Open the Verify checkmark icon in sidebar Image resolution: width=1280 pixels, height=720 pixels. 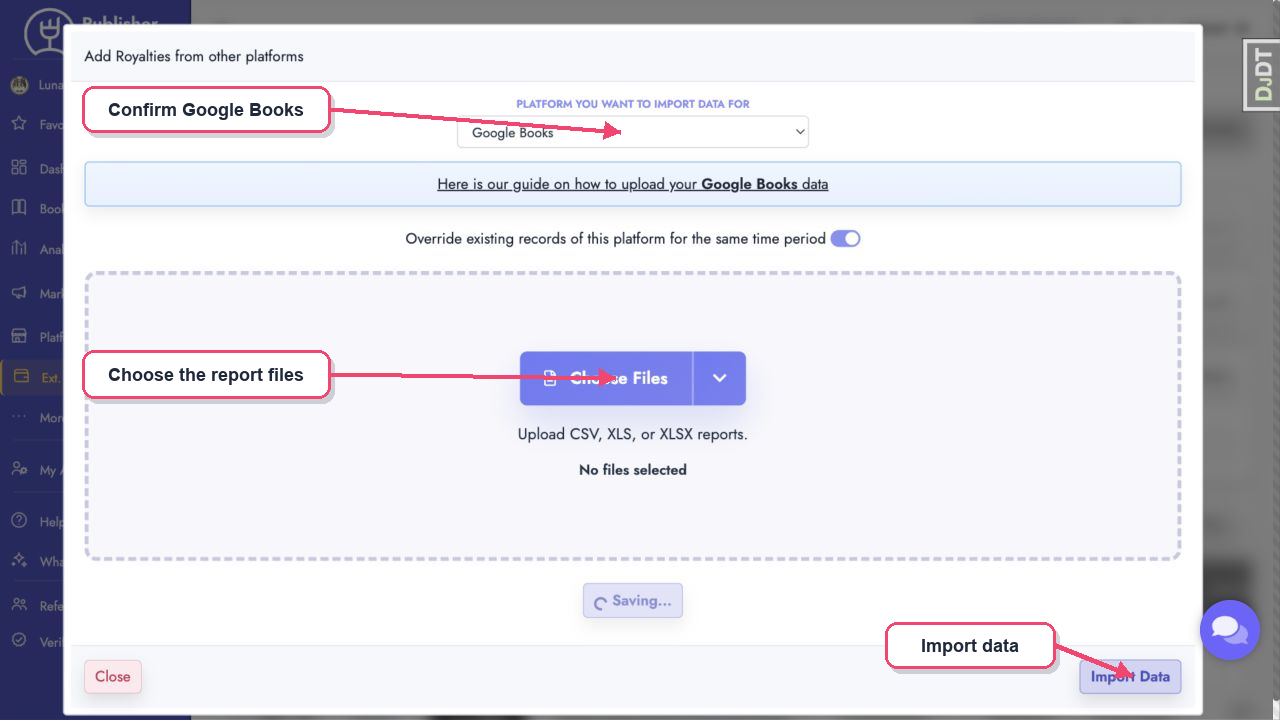pos(19,641)
